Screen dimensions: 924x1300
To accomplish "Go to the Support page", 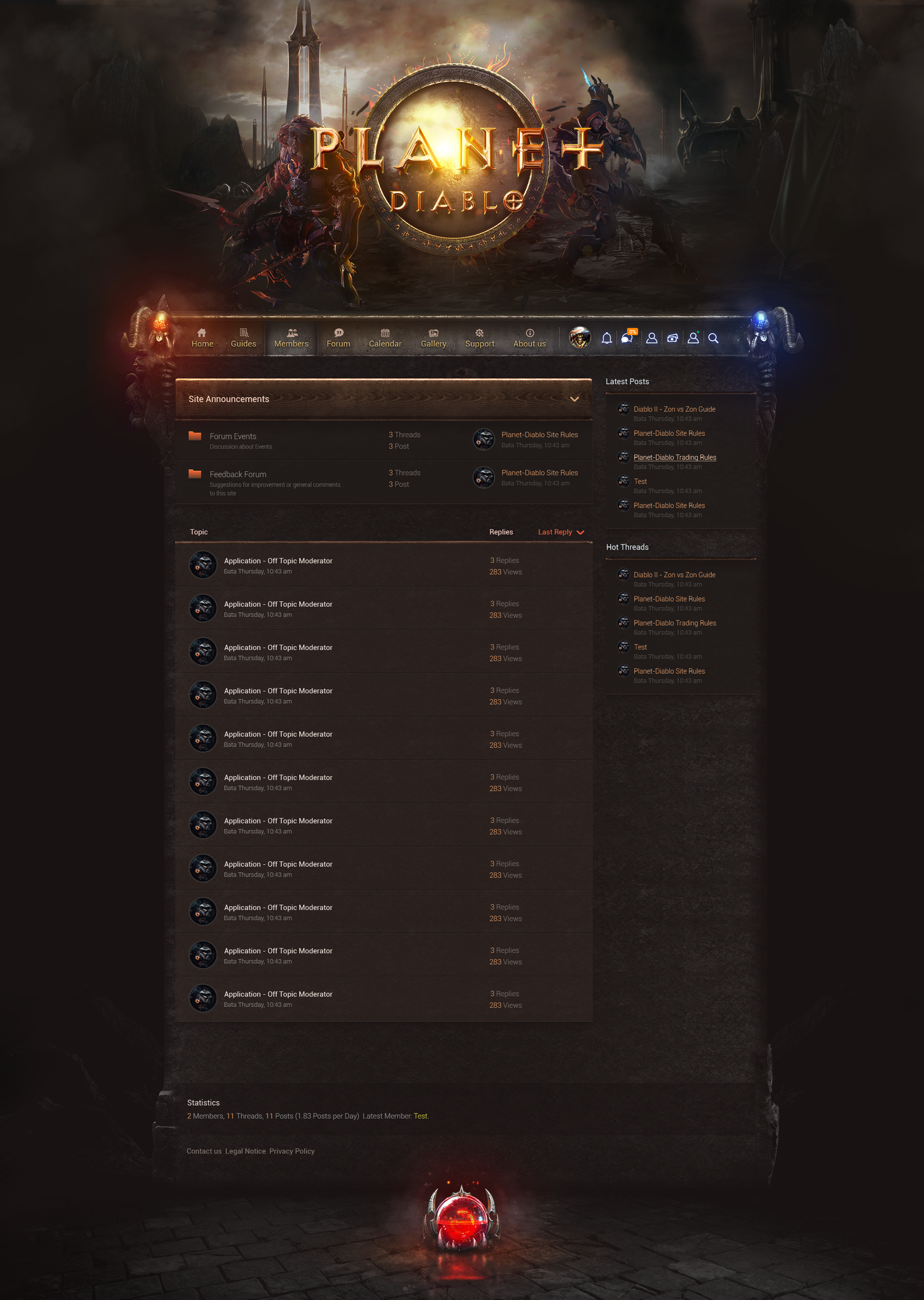I will click(480, 339).
